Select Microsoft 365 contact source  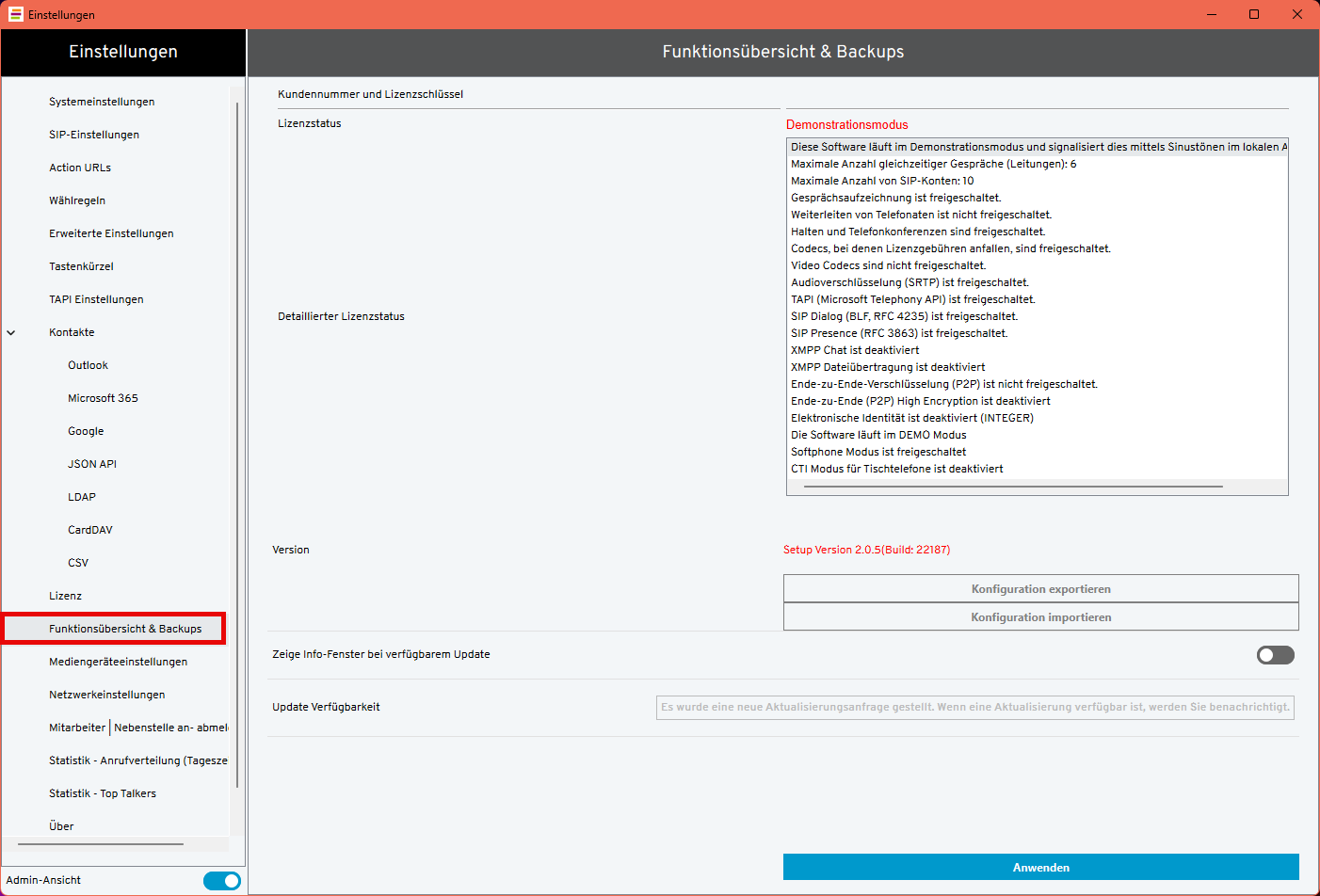103,398
